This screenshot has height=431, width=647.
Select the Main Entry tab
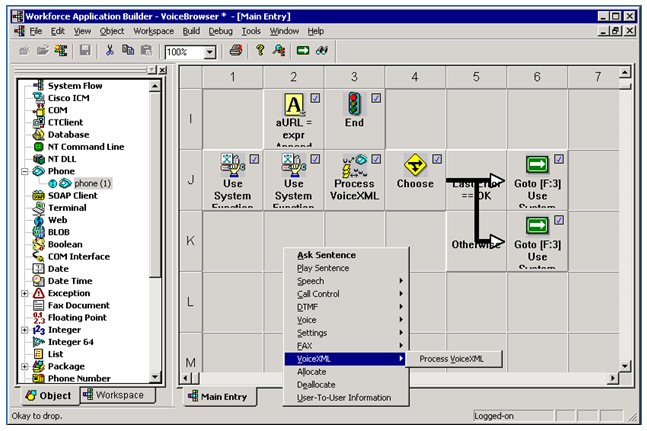[x=222, y=397]
